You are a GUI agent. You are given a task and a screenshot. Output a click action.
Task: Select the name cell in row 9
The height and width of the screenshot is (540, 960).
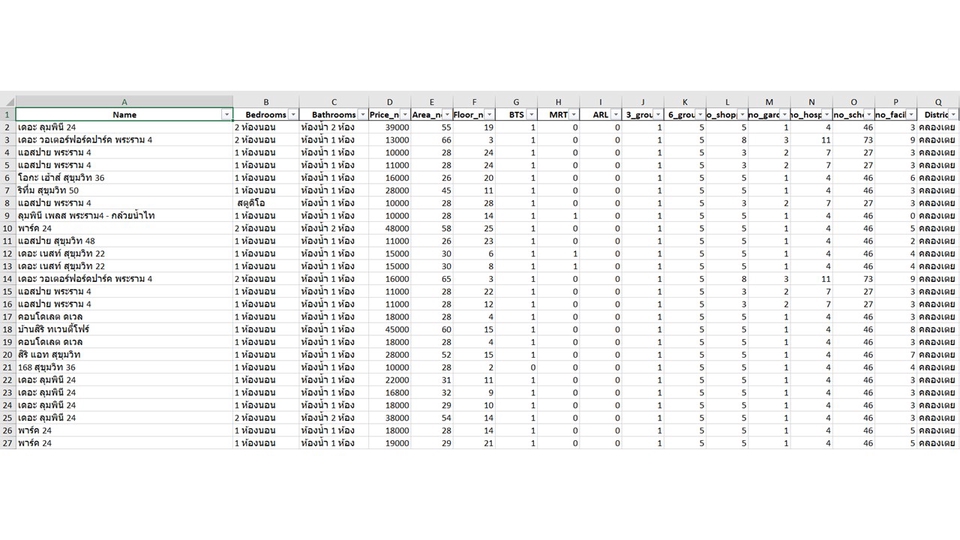124,216
